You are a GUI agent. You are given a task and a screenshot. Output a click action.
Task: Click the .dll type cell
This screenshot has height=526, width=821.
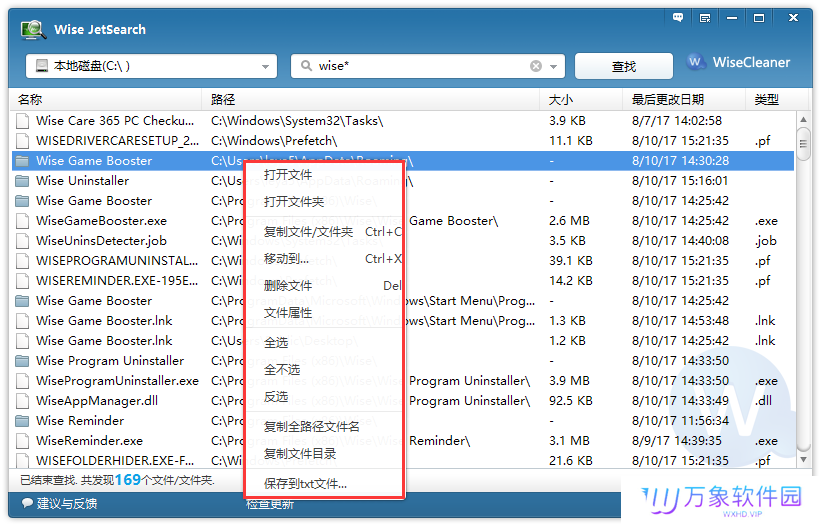coord(763,401)
